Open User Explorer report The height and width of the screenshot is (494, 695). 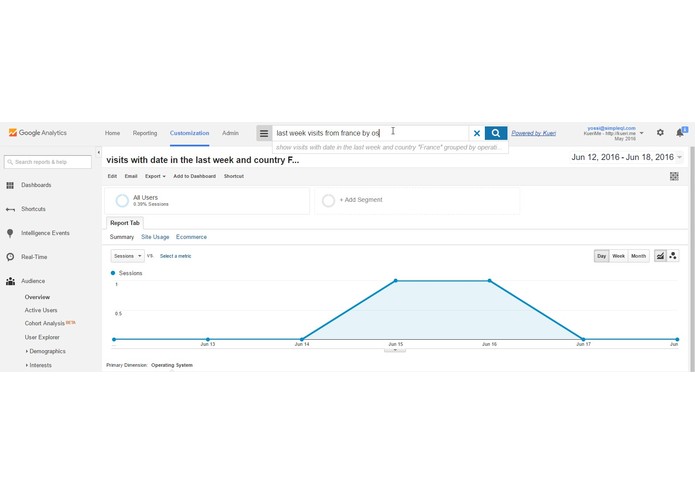[x=42, y=338]
